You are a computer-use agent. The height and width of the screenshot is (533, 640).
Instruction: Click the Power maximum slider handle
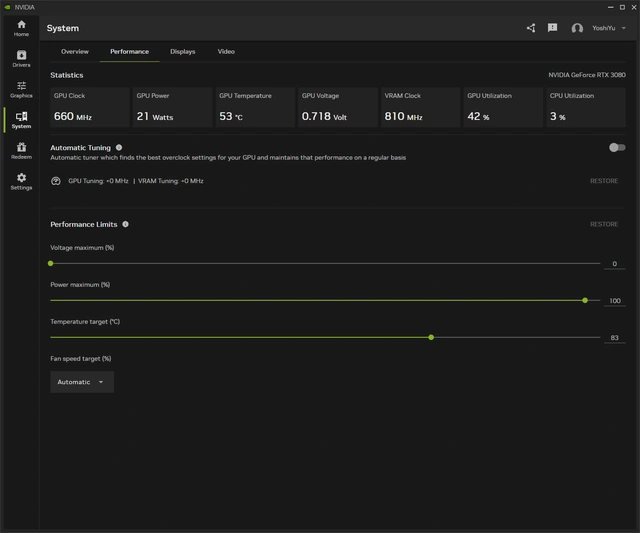pyautogui.click(x=585, y=300)
